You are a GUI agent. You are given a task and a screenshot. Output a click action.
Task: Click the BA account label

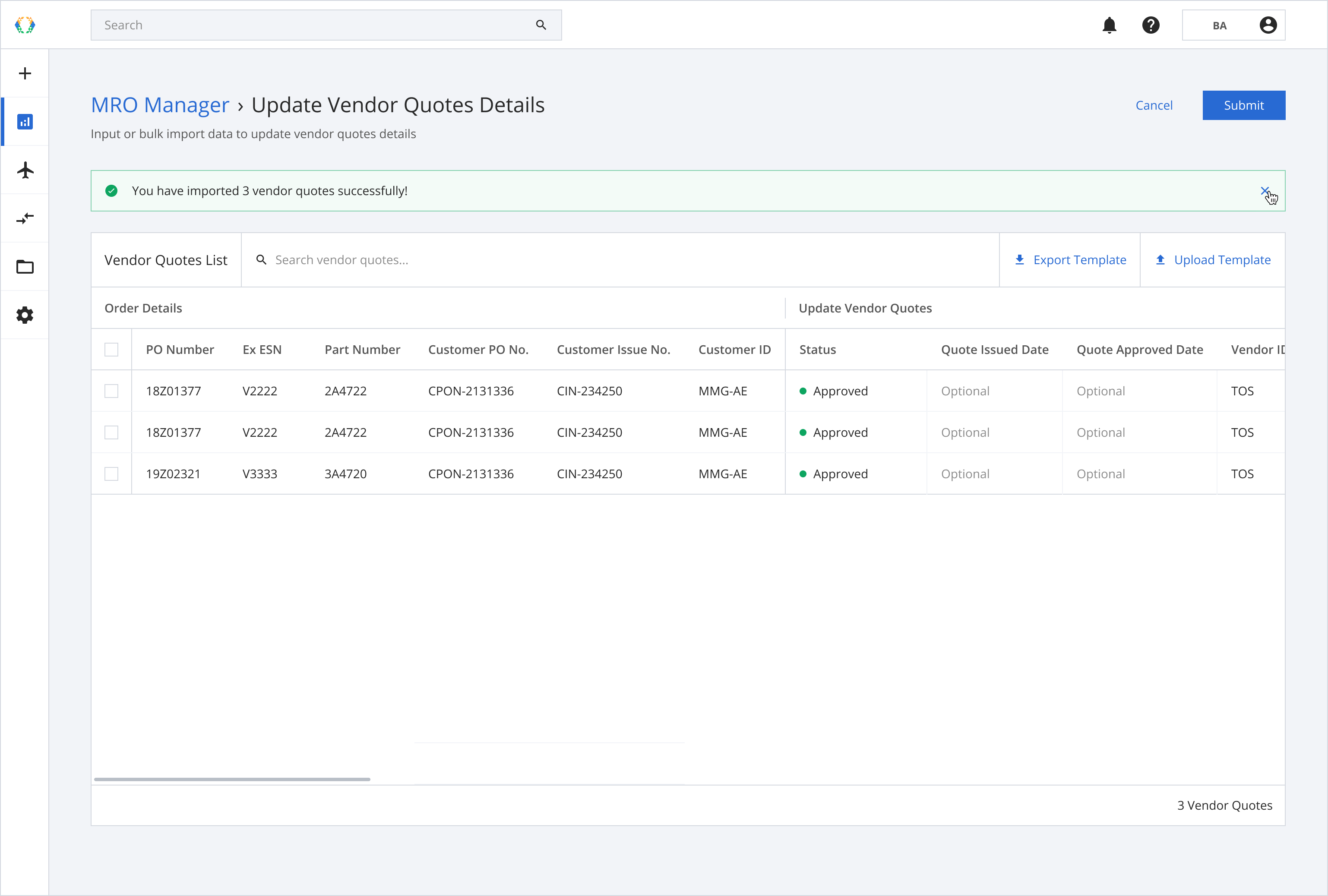[1219, 26]
